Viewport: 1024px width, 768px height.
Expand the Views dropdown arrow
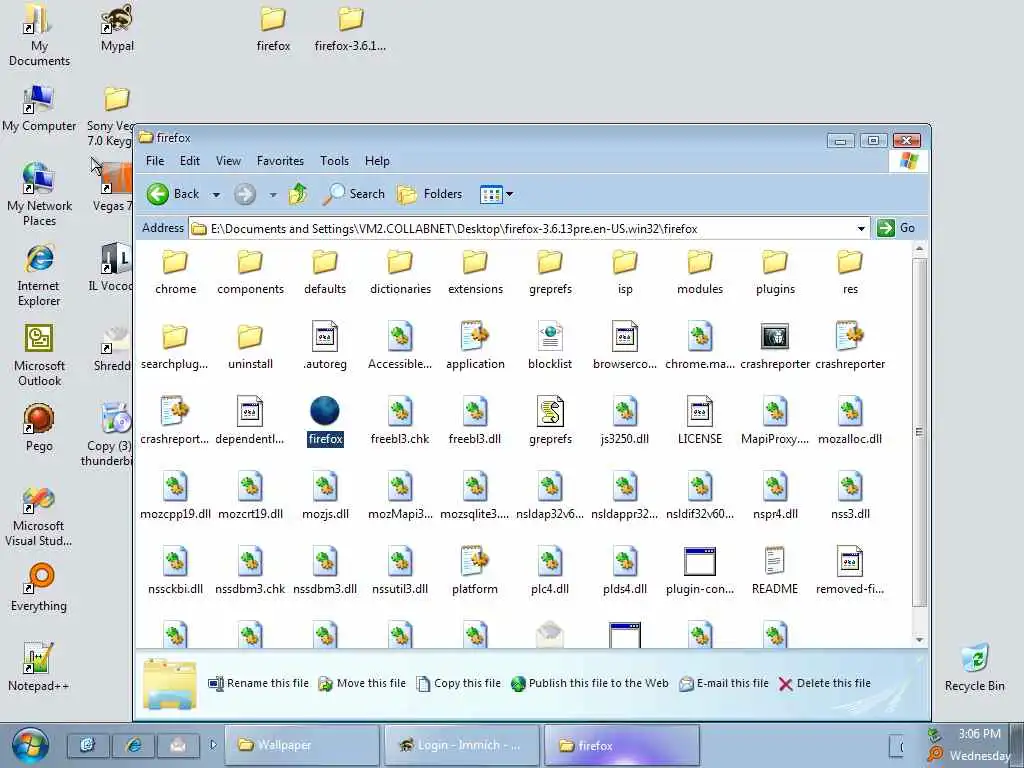tap(509, 194)
